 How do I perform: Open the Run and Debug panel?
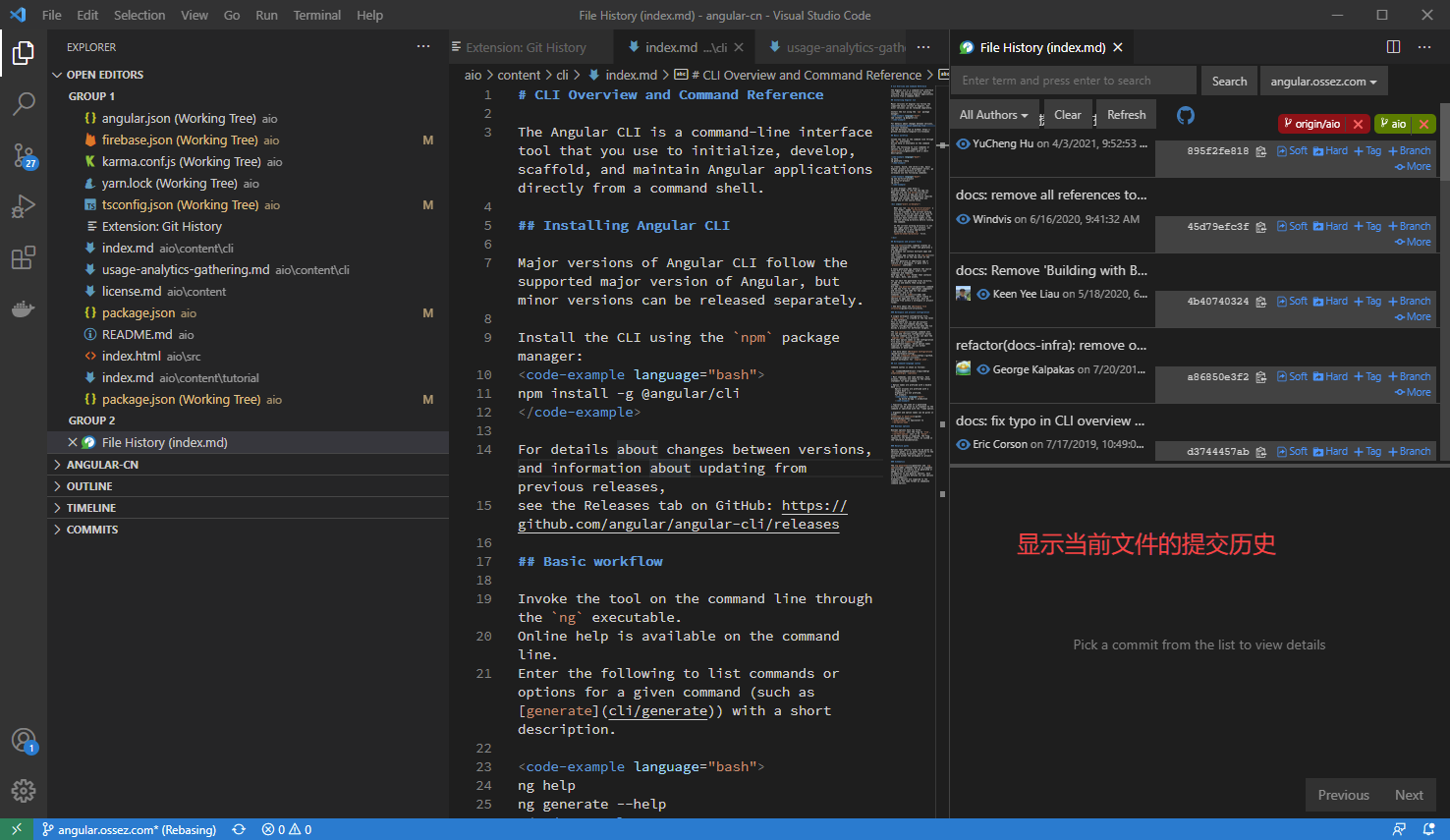coord(24,205)
